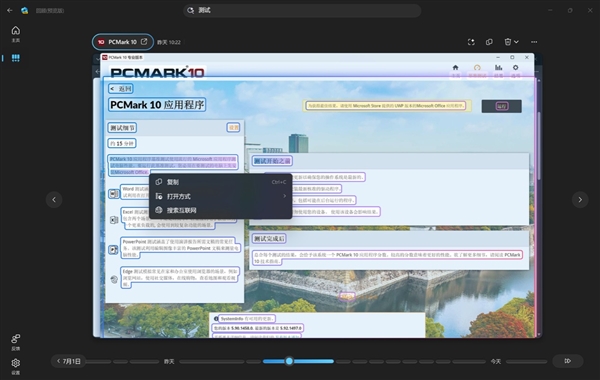The width and height of the screenshot is (600, 380).
Task: Expand the delete options chevron
Action: tap(516, 42)
